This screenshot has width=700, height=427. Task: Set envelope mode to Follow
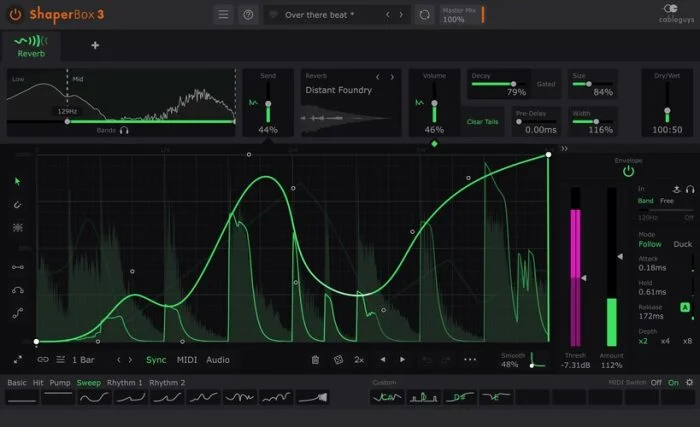coord(650,244)
